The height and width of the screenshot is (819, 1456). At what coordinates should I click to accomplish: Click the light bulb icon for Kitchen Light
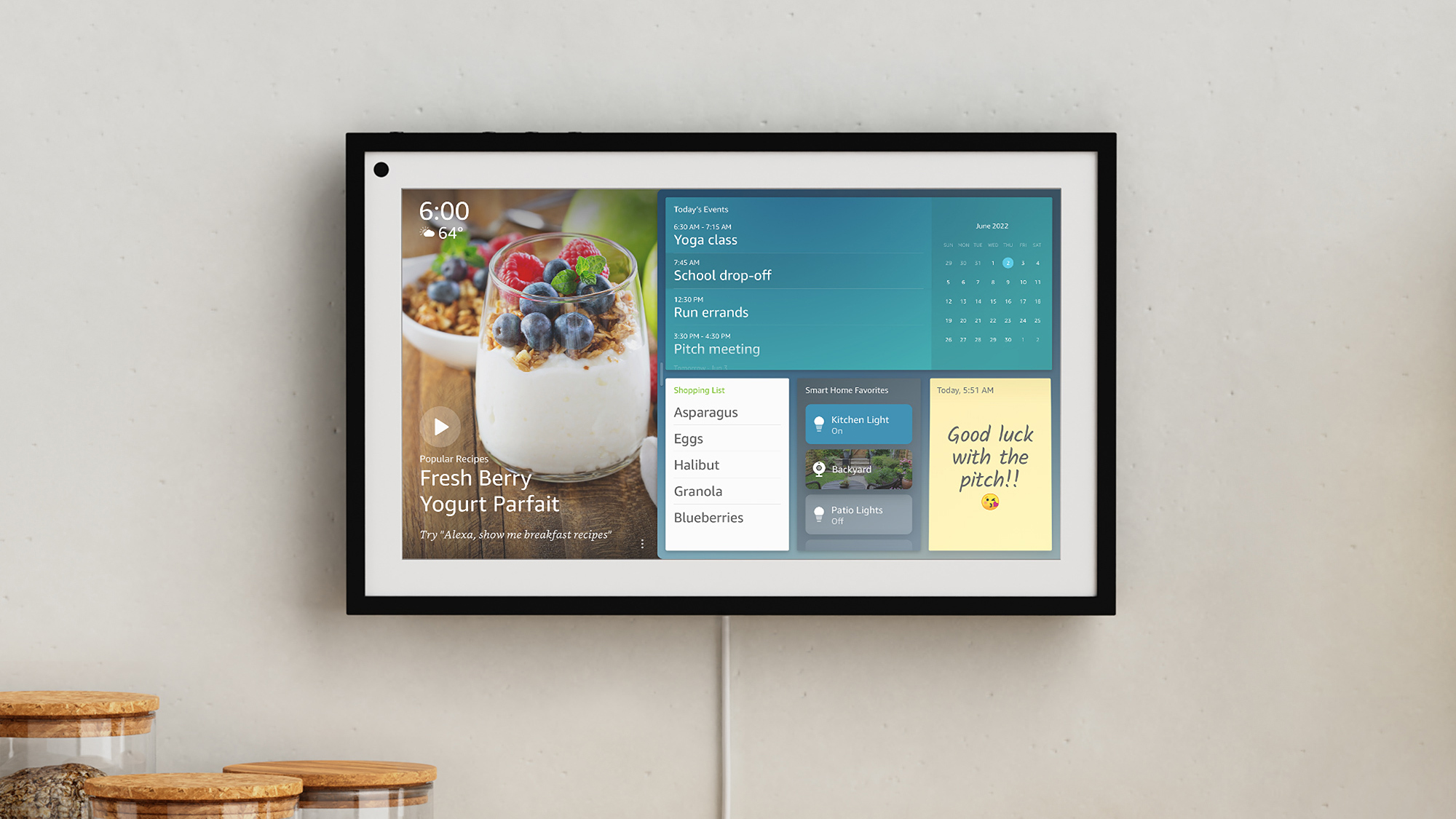point(818,422)
